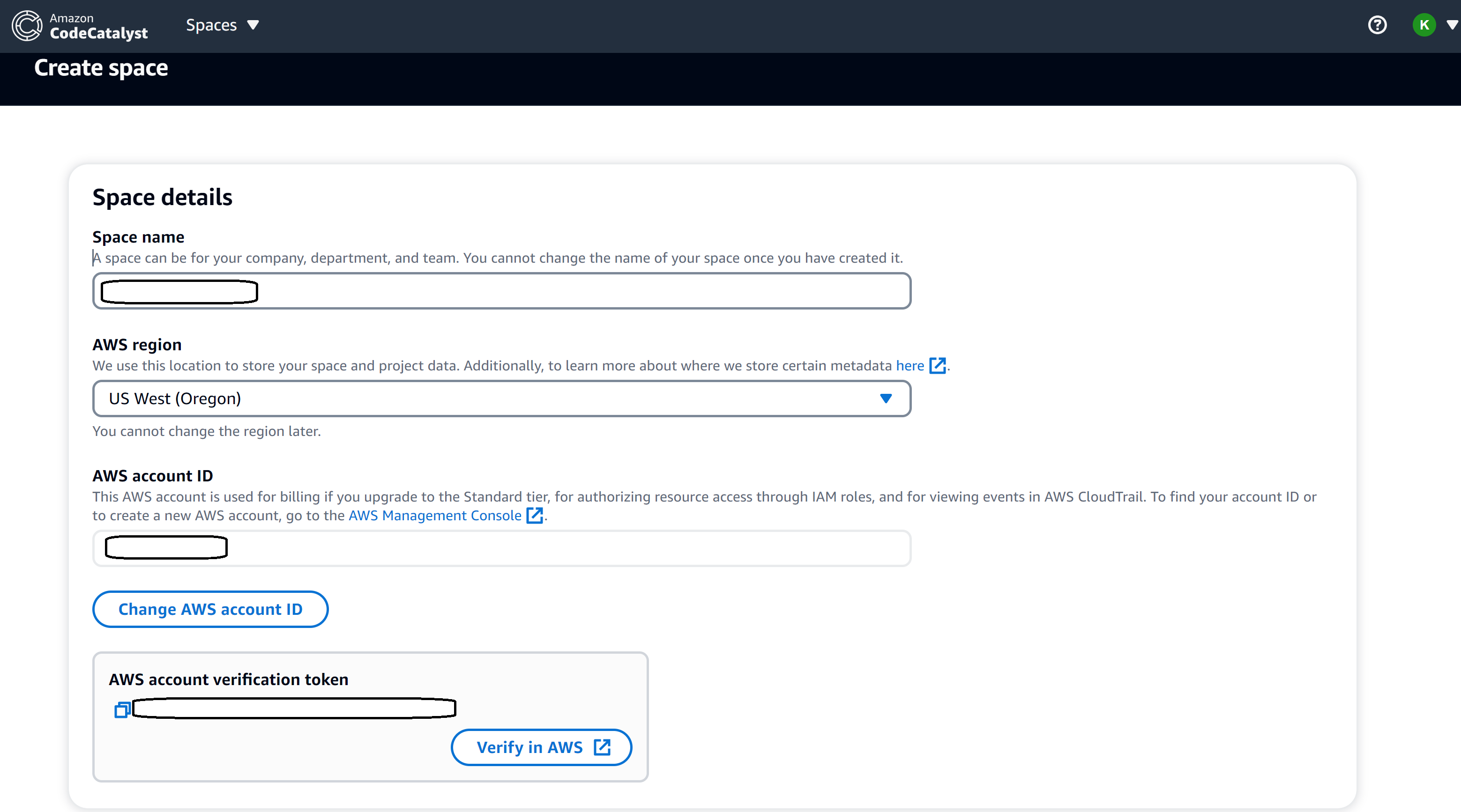The image size is (1461, 812).
Task: Open the AWS Management Console link
Action: click(434, 516)
